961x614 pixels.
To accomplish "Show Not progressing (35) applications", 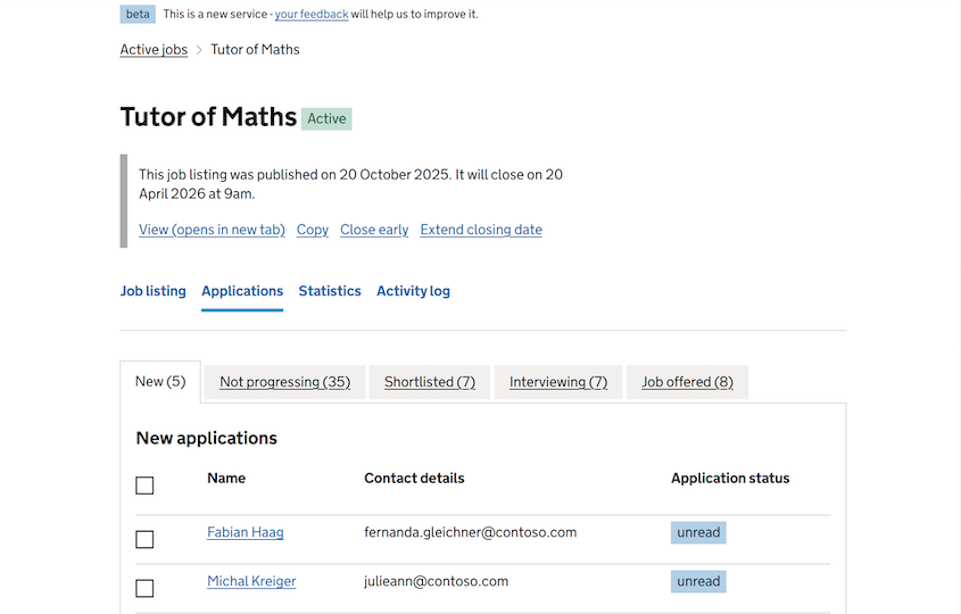I will click(285, 382).
